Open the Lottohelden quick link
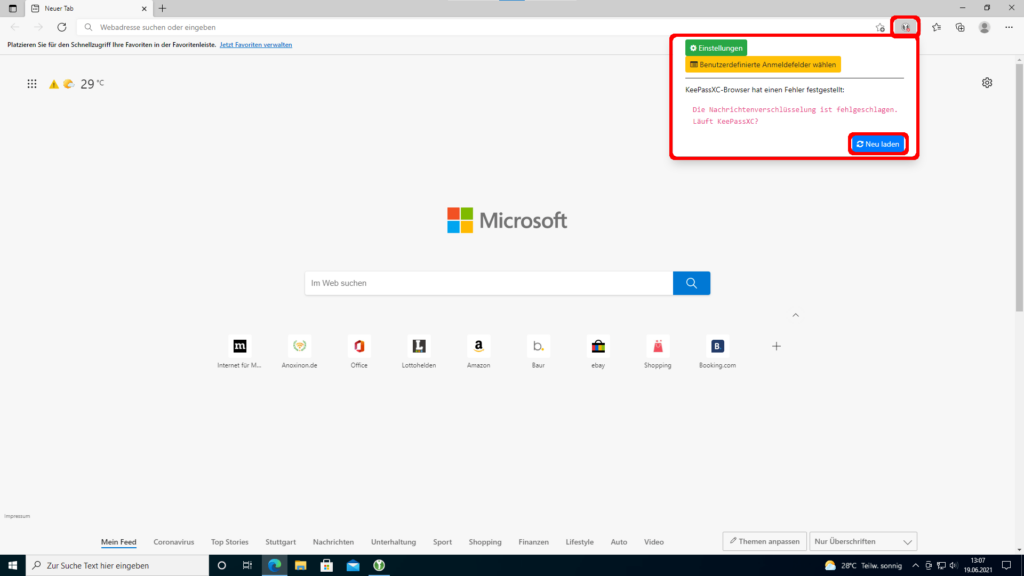Screen dimensions: 1024x576 click(x=419, y=353)
